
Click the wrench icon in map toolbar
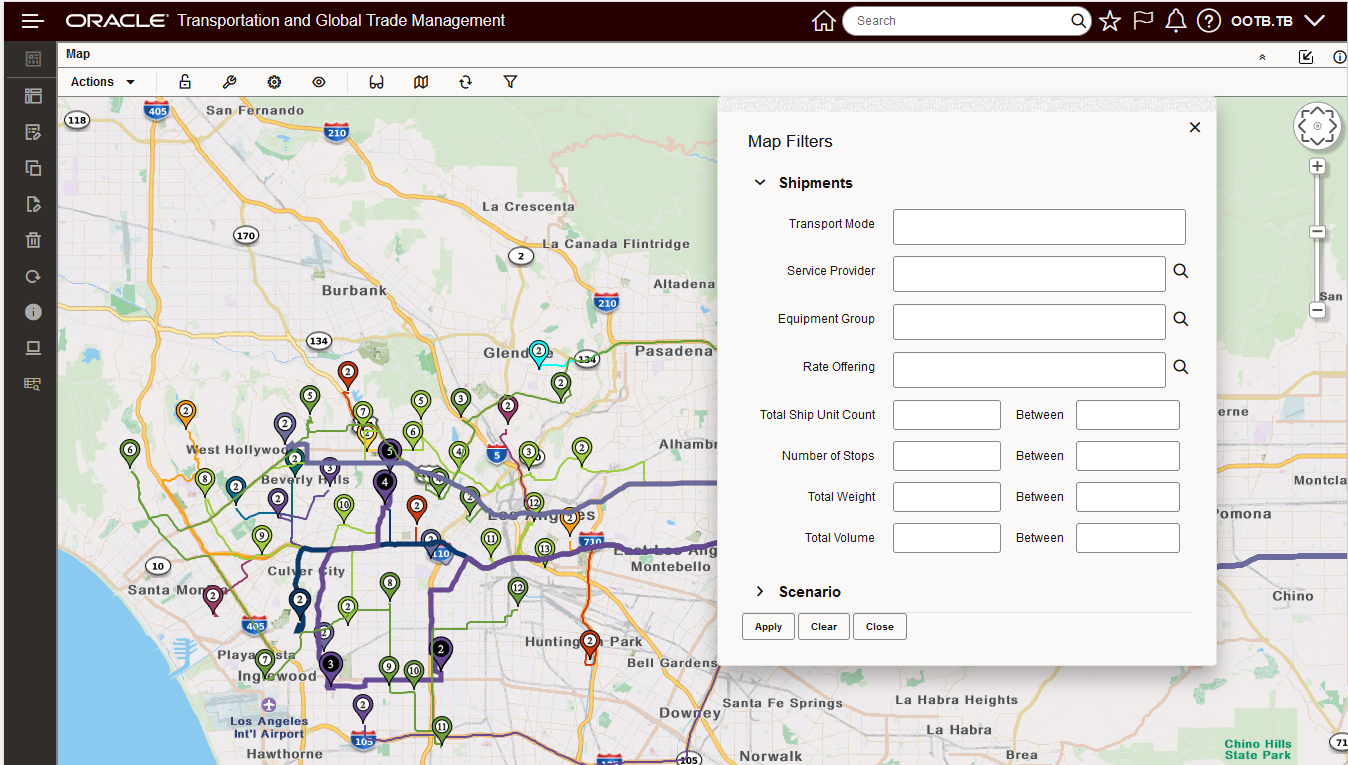coord(229,82)
